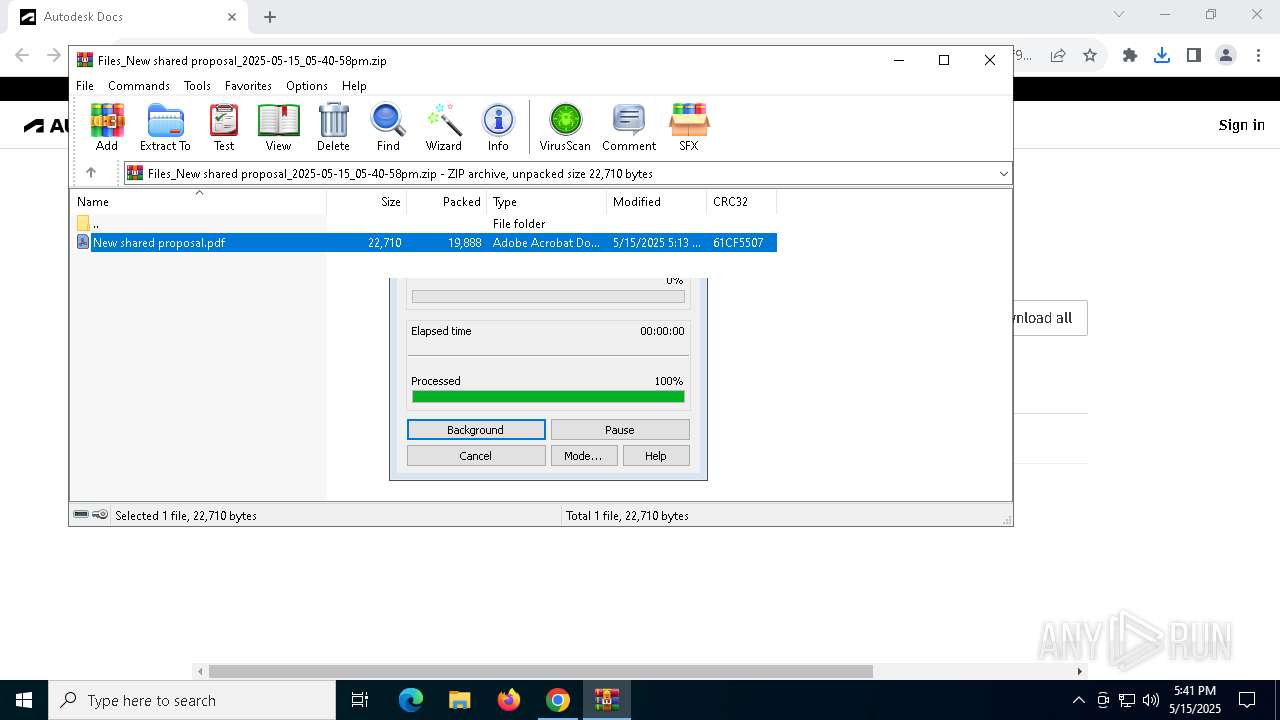Cancel the extraction dialog
This screenshot has height=720, width=1280.
click(x=476, y=456)
